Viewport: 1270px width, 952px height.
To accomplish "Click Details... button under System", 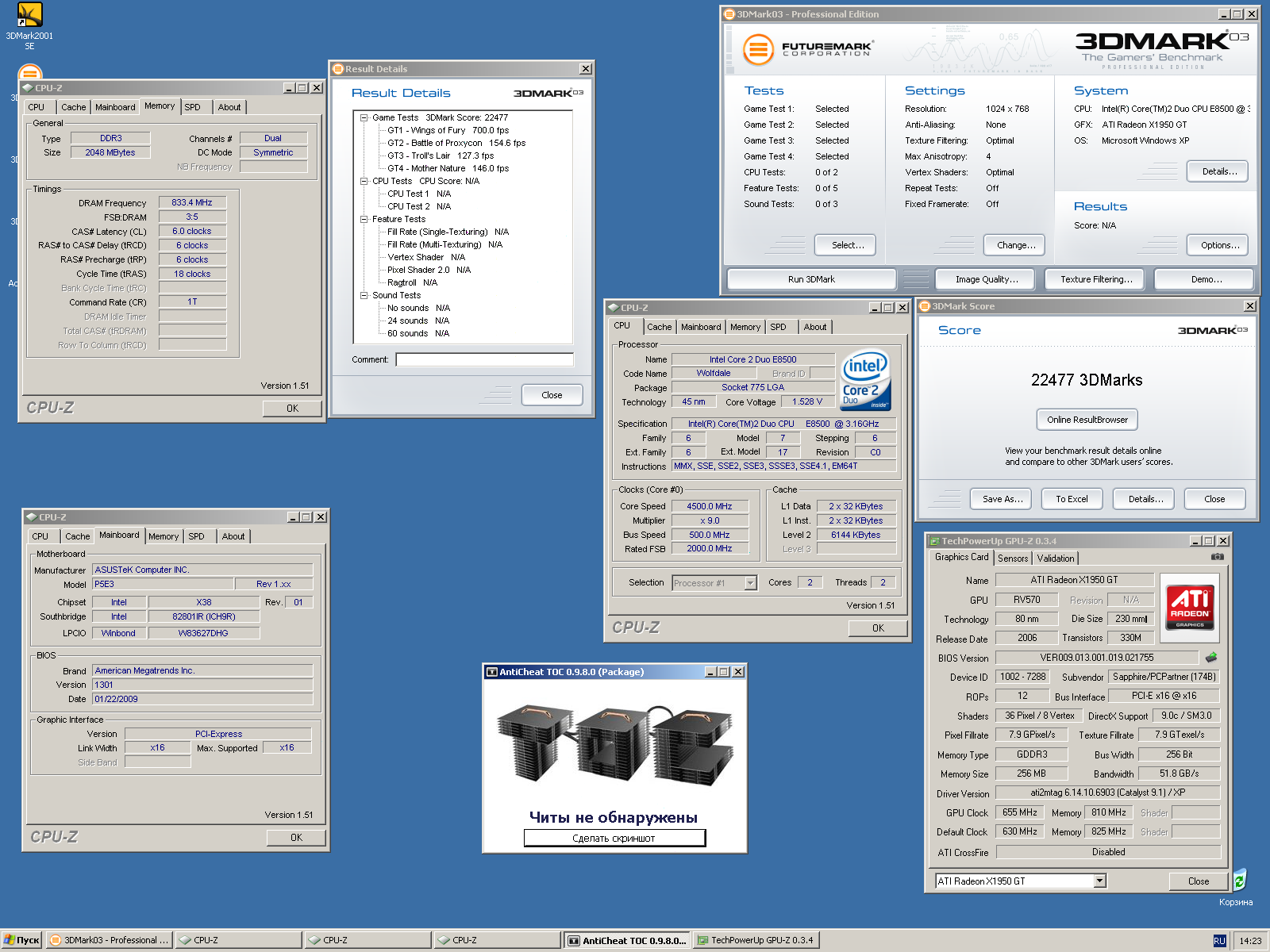I will pos(1219,171).
